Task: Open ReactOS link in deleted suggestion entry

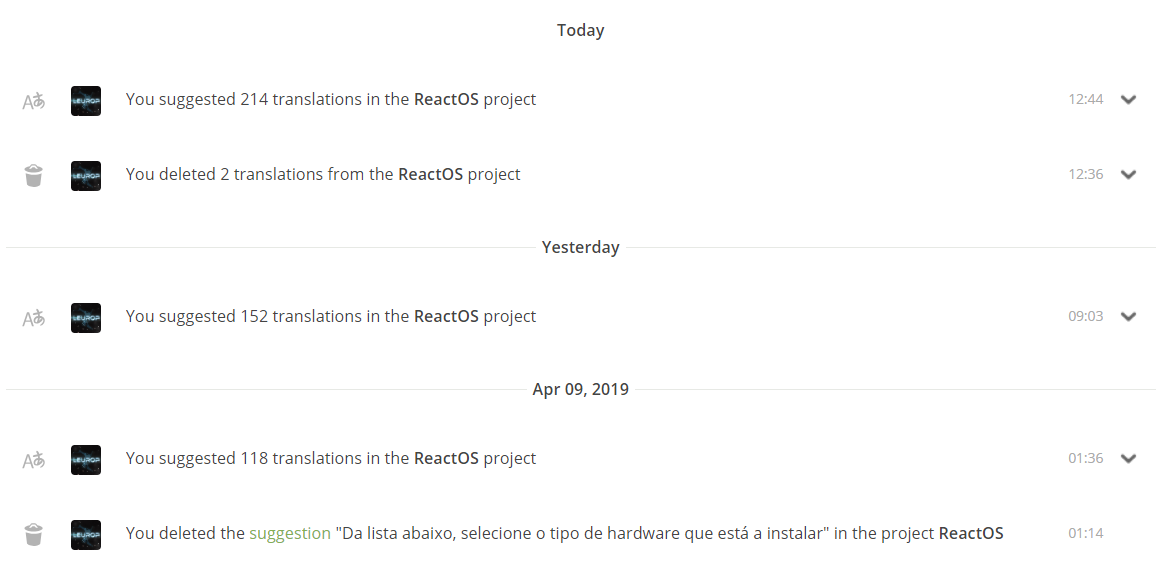Action: [971, 534]
